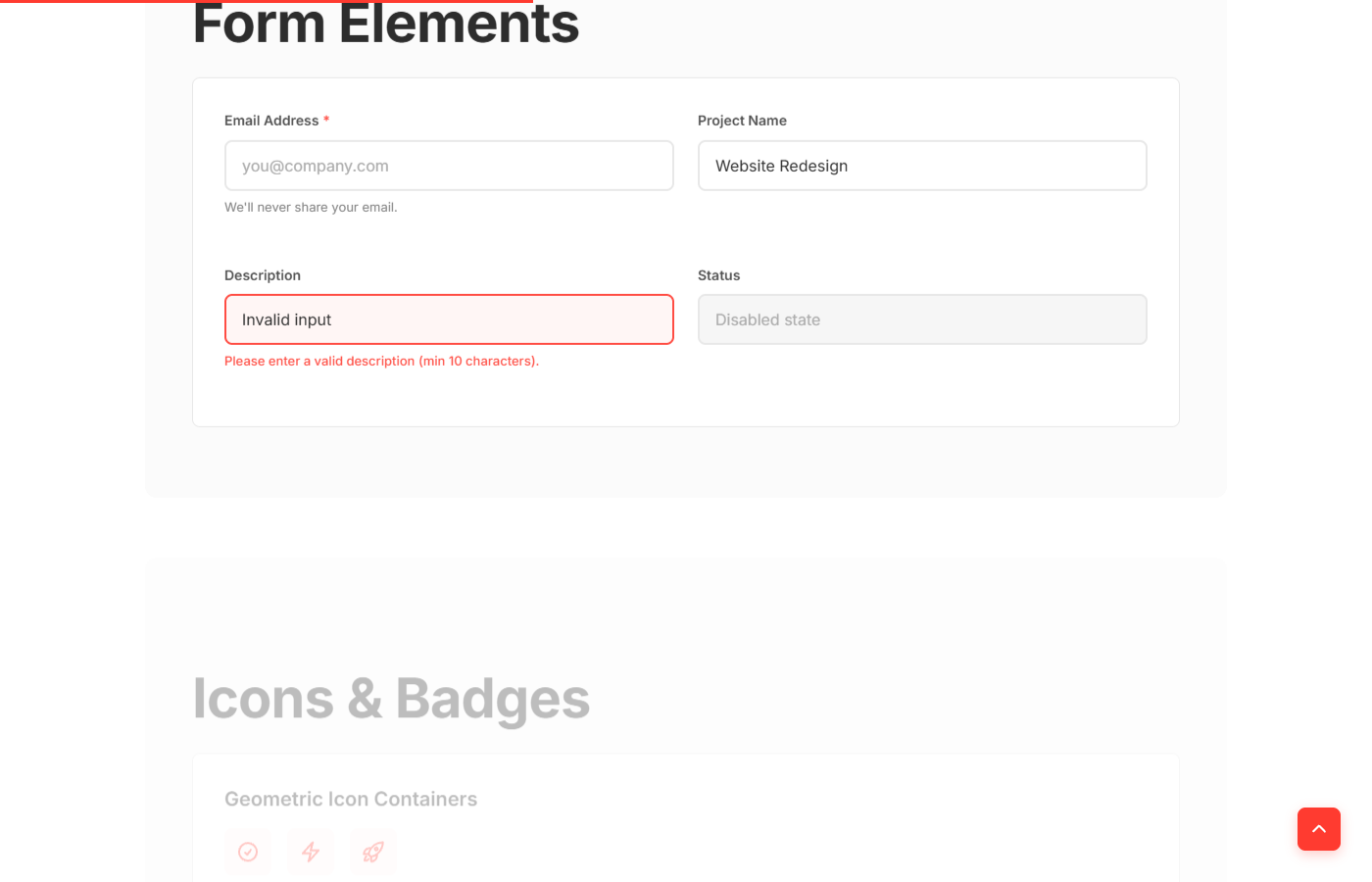This screenshot has height=882, width=1372.
Task: Click the Form Elements heading
Action: coord(386,24)
